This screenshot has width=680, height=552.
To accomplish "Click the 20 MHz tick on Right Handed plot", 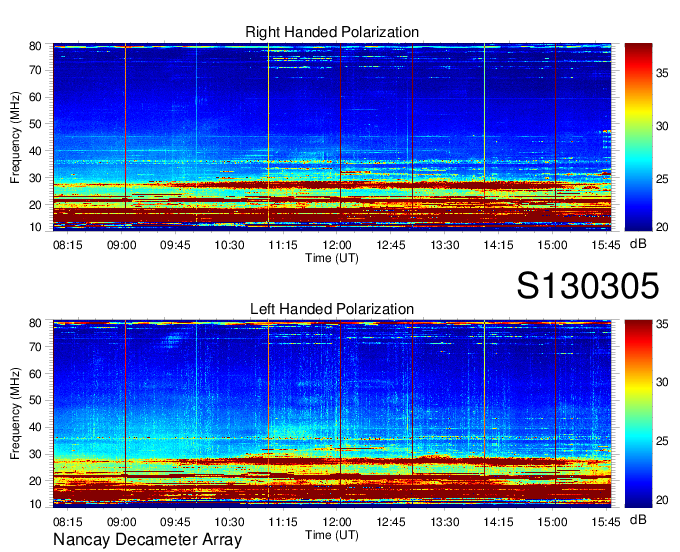I will [x=35, y=205].
